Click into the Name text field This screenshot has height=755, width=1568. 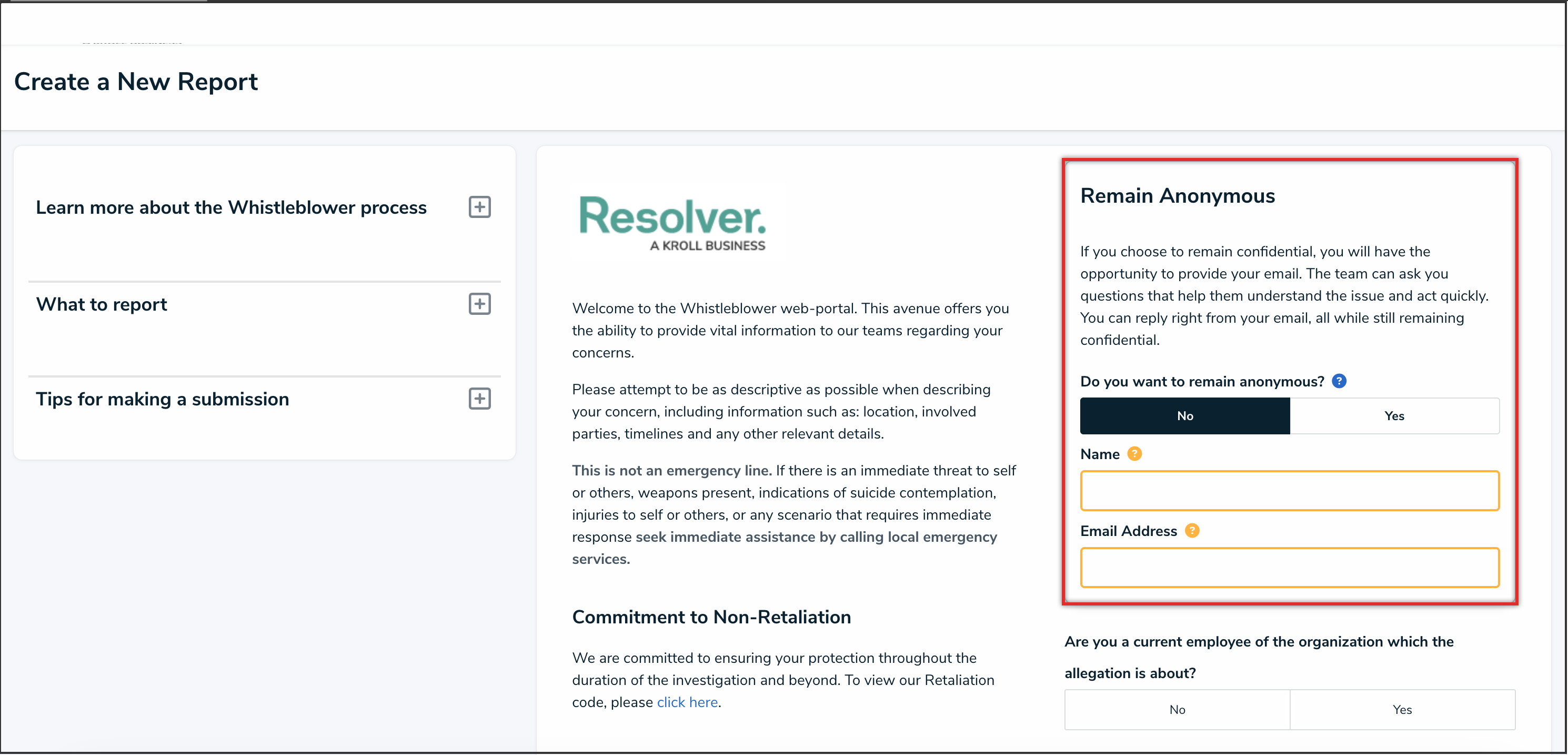(1289, 491)
